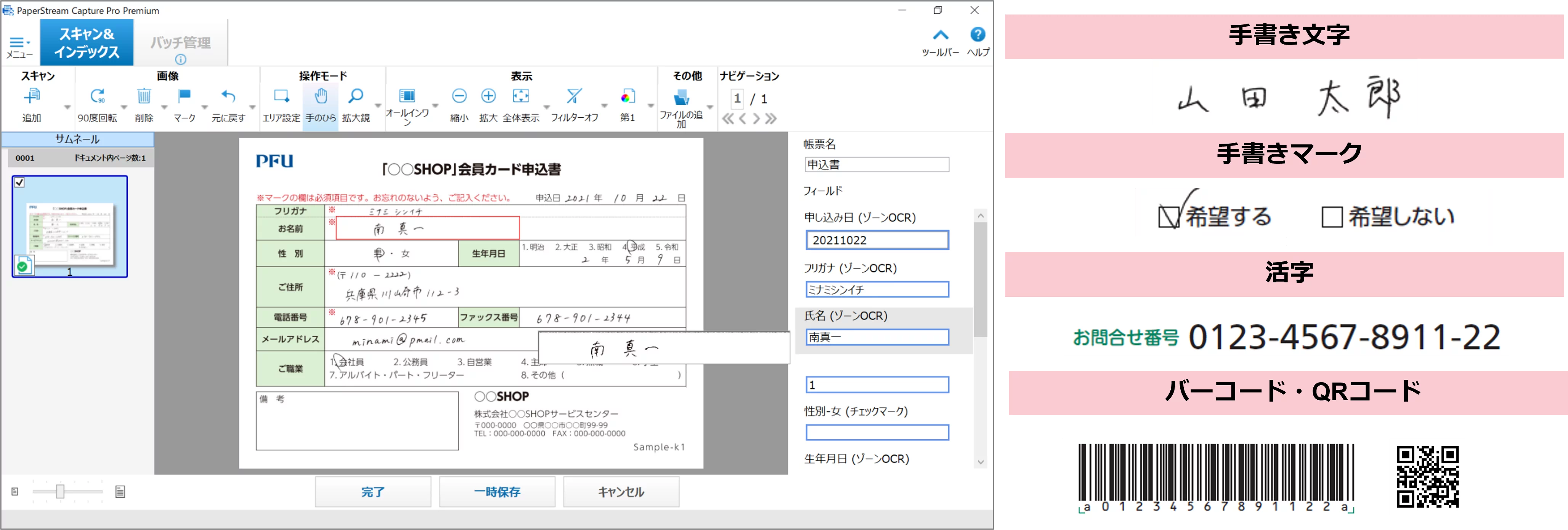Click large page icon right of zoom slider
1568x530 pixels.
(x=120, y=492)
